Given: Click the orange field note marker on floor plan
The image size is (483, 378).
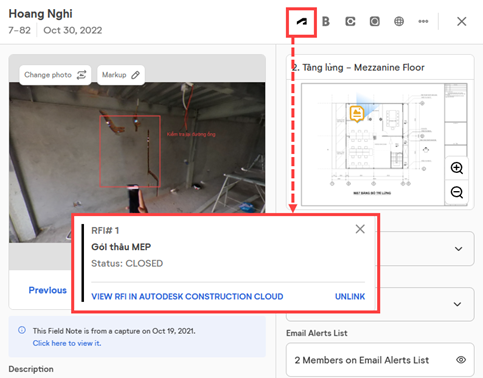Looking at the screenshot, I should 357,114.
